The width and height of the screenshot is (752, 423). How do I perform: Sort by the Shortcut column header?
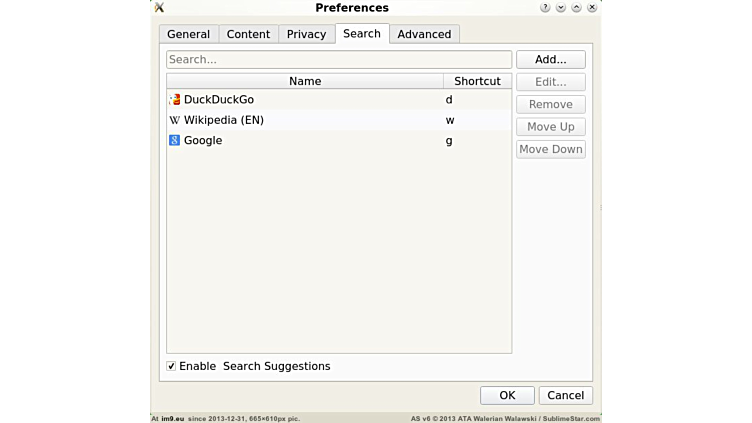pyautogui.click(x=477, y=81)
